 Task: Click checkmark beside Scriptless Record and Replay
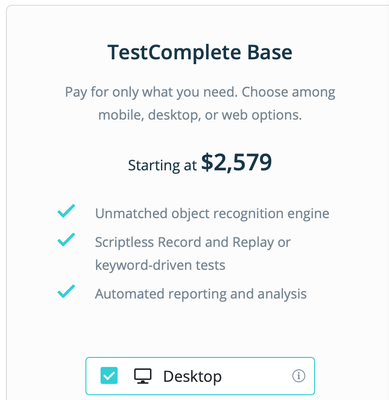click(66, 240)
